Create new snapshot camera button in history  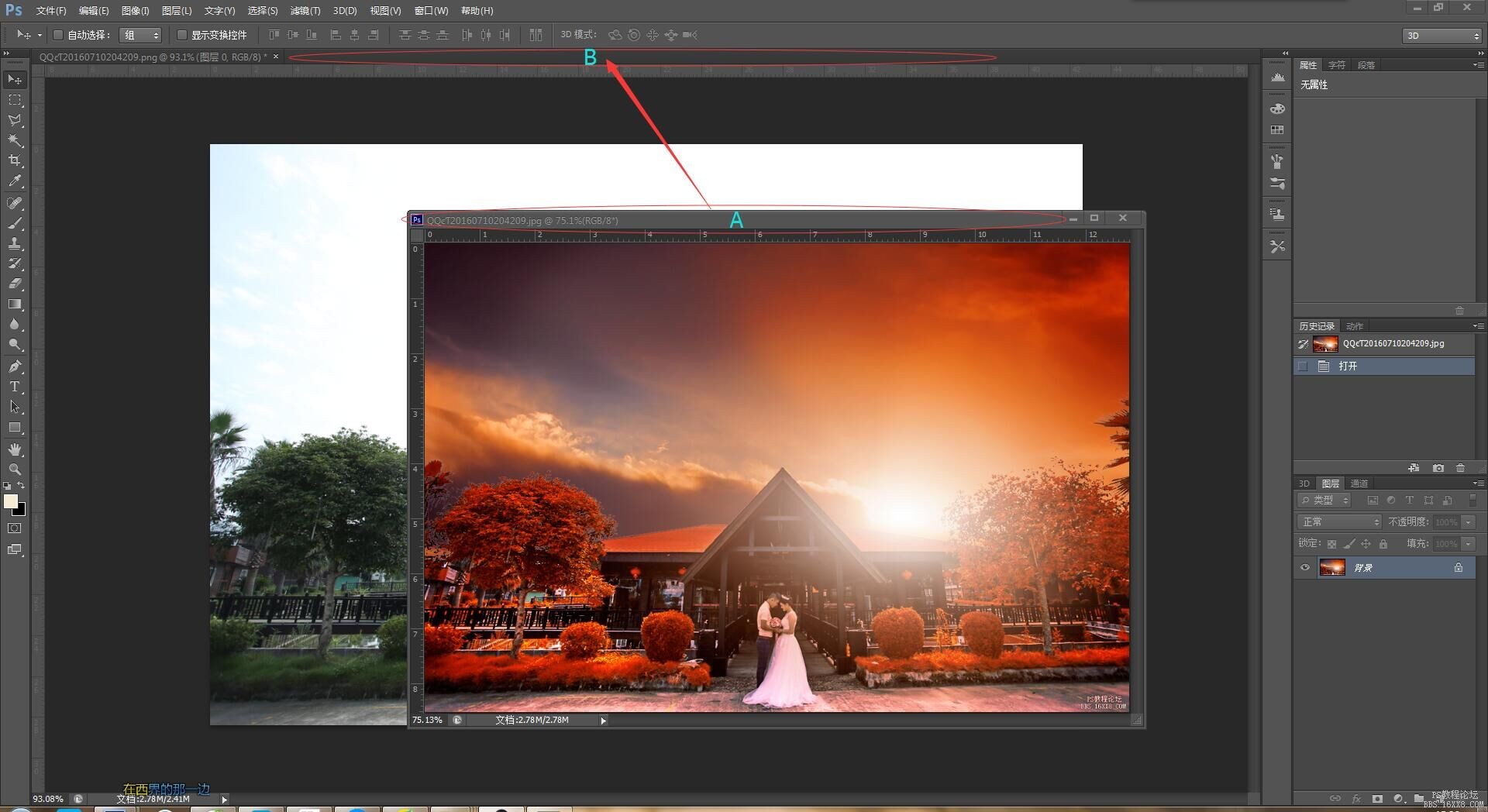[1438, 468]
